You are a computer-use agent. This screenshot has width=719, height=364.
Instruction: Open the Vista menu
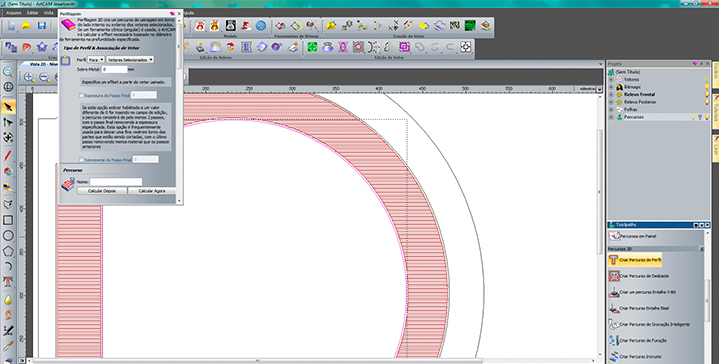coord(49,13)
